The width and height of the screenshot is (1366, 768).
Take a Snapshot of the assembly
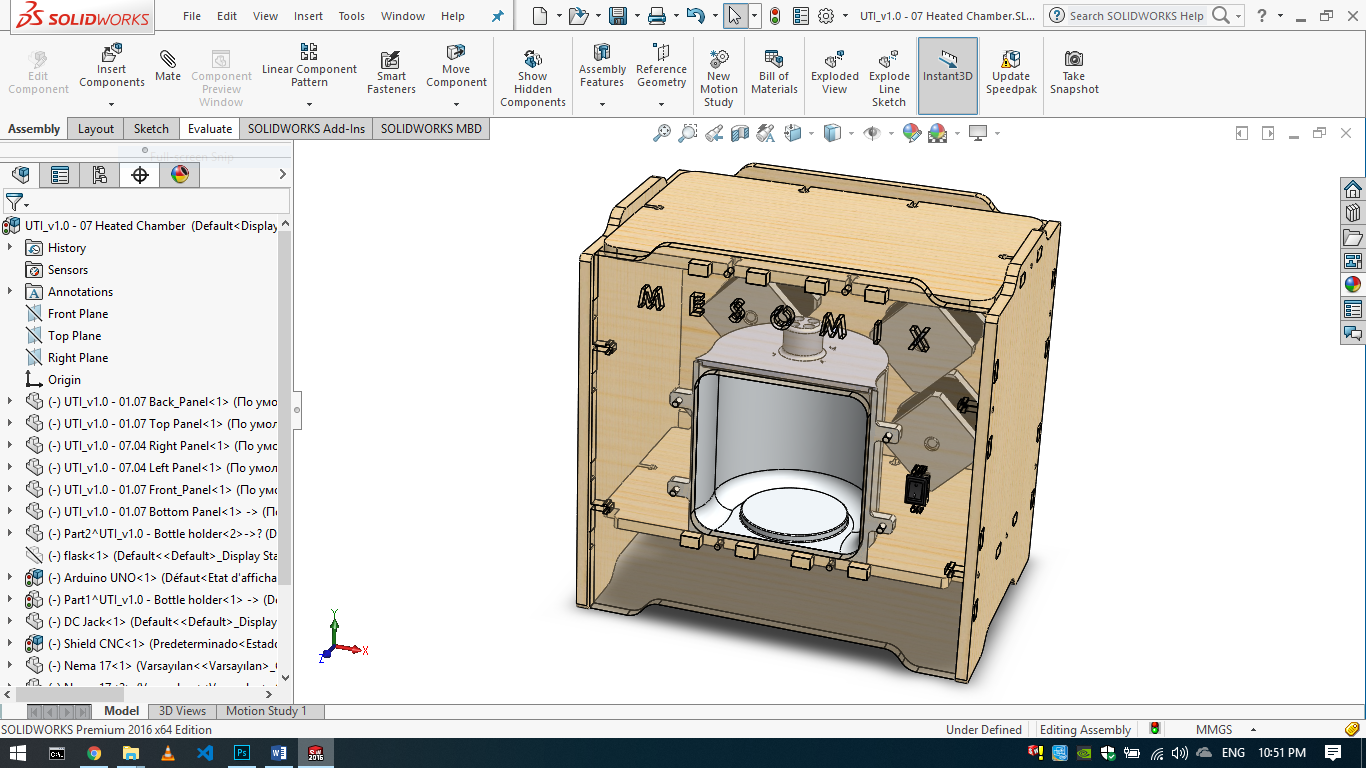tap(1074, 70)
